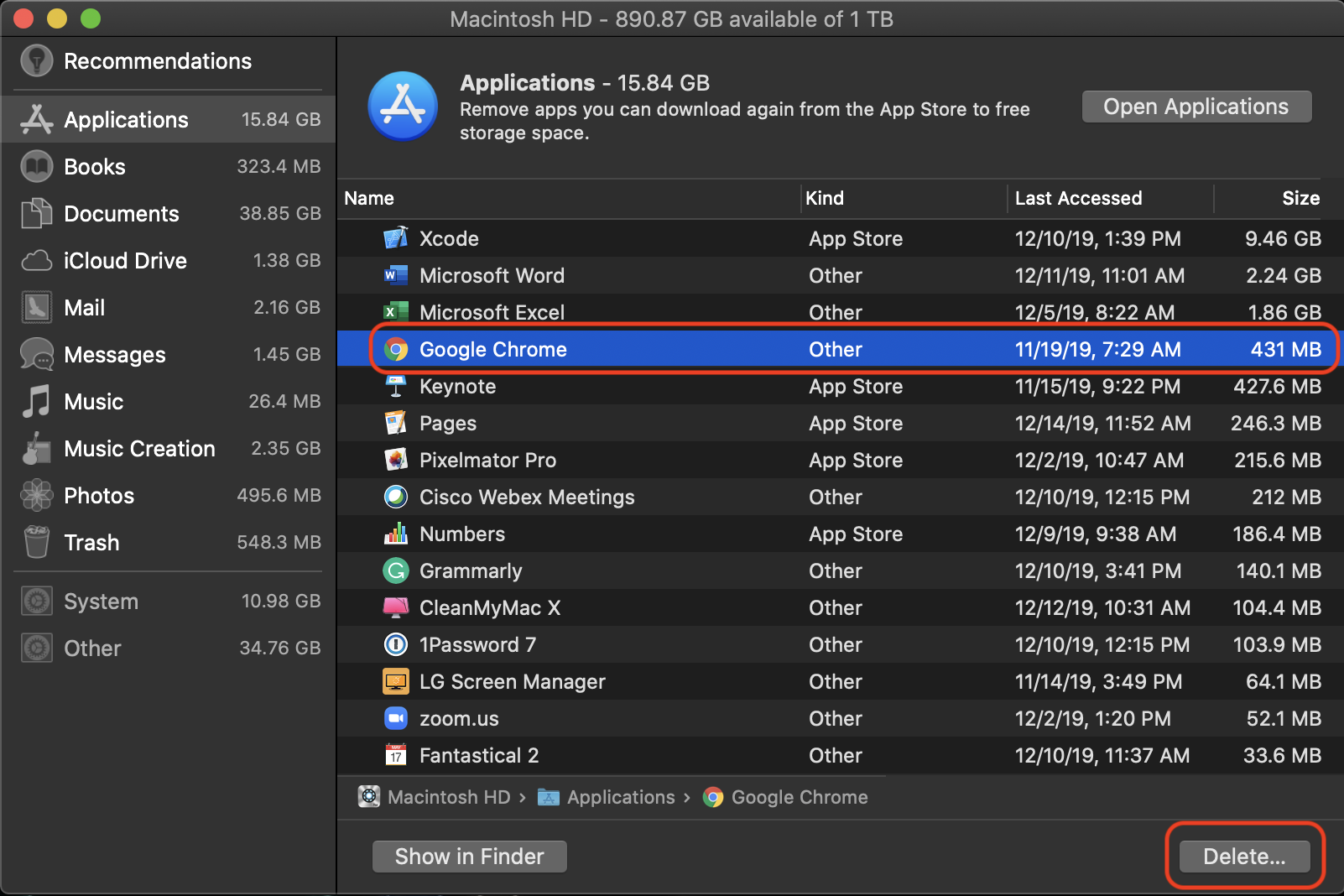The width and height of the screenshot is (1344, 896).
Task: Click the Photos flower icon
Action: [x=37, y=495]
